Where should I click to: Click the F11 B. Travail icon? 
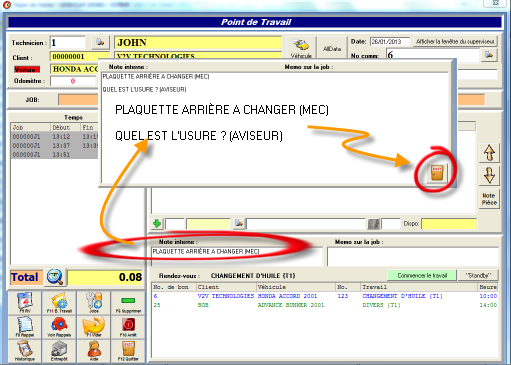click(x=59, y=303)
